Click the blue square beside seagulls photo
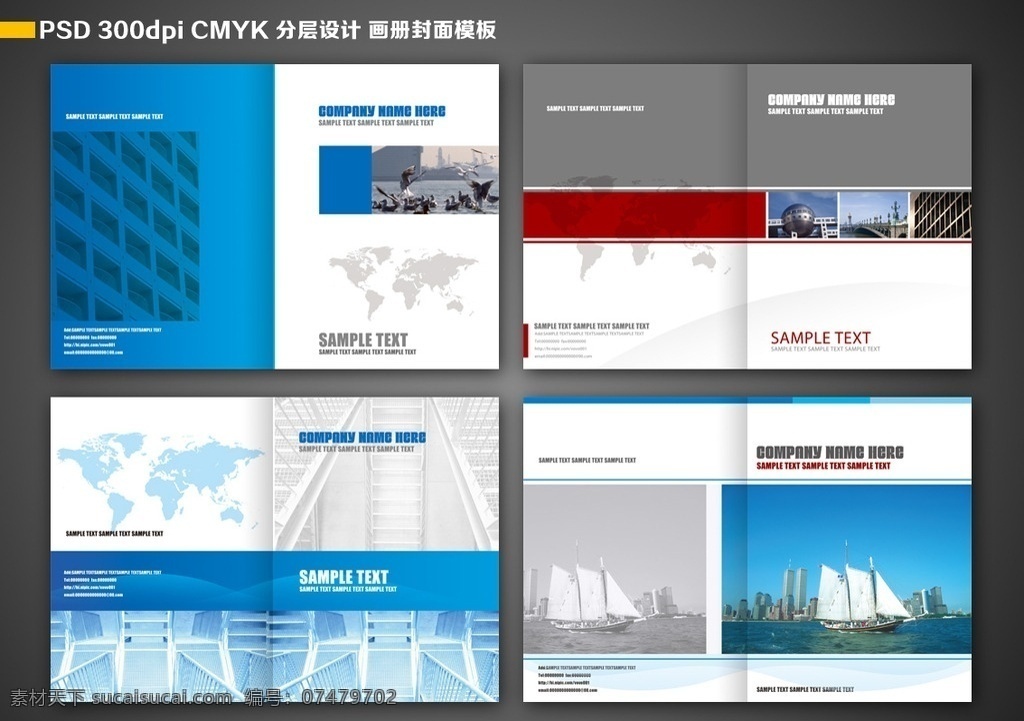 (x=345, y=180)
